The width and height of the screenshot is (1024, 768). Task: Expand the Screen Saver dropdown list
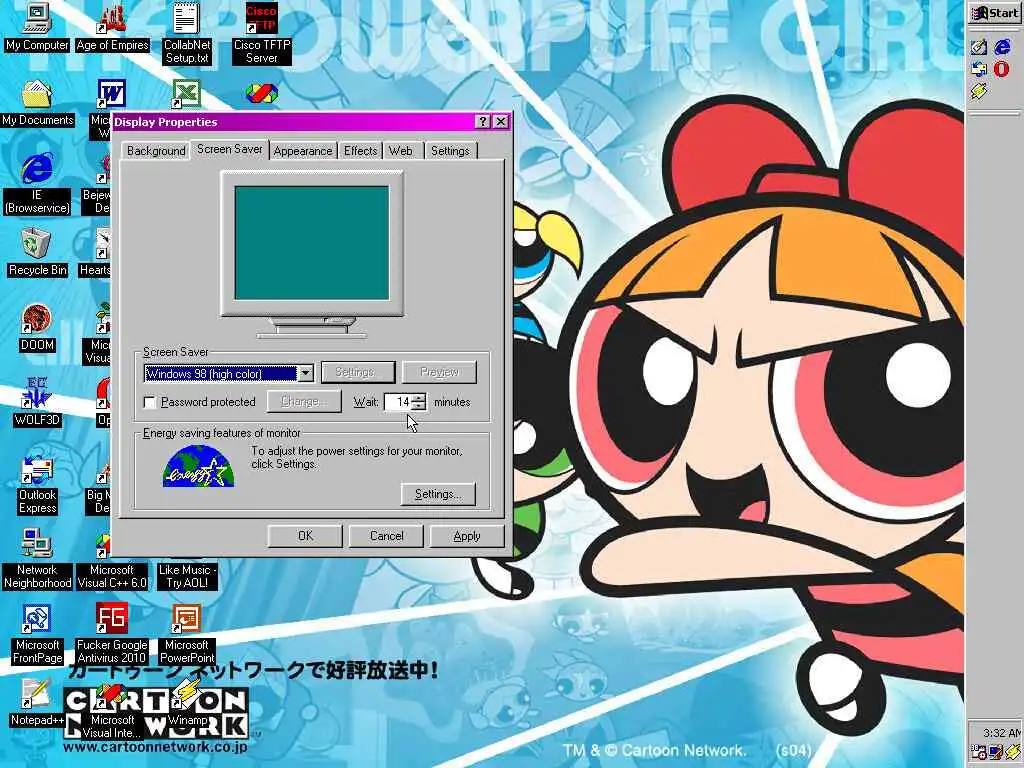click(x=305, y=374)
